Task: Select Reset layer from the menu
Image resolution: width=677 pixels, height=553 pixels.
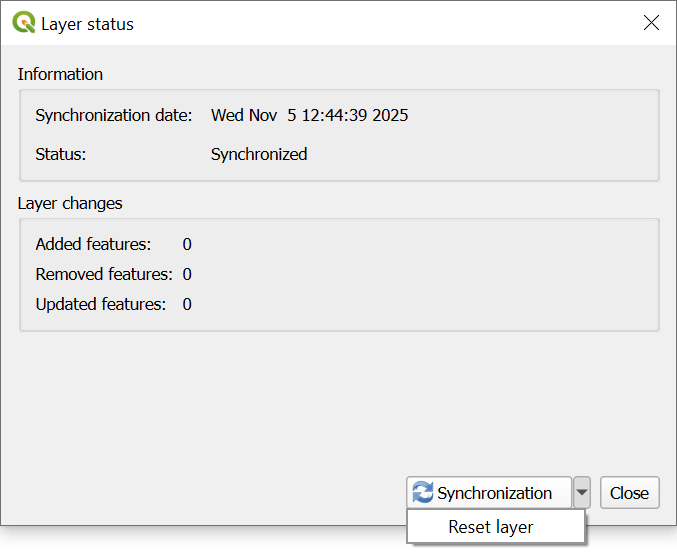Action: [491, 527]
